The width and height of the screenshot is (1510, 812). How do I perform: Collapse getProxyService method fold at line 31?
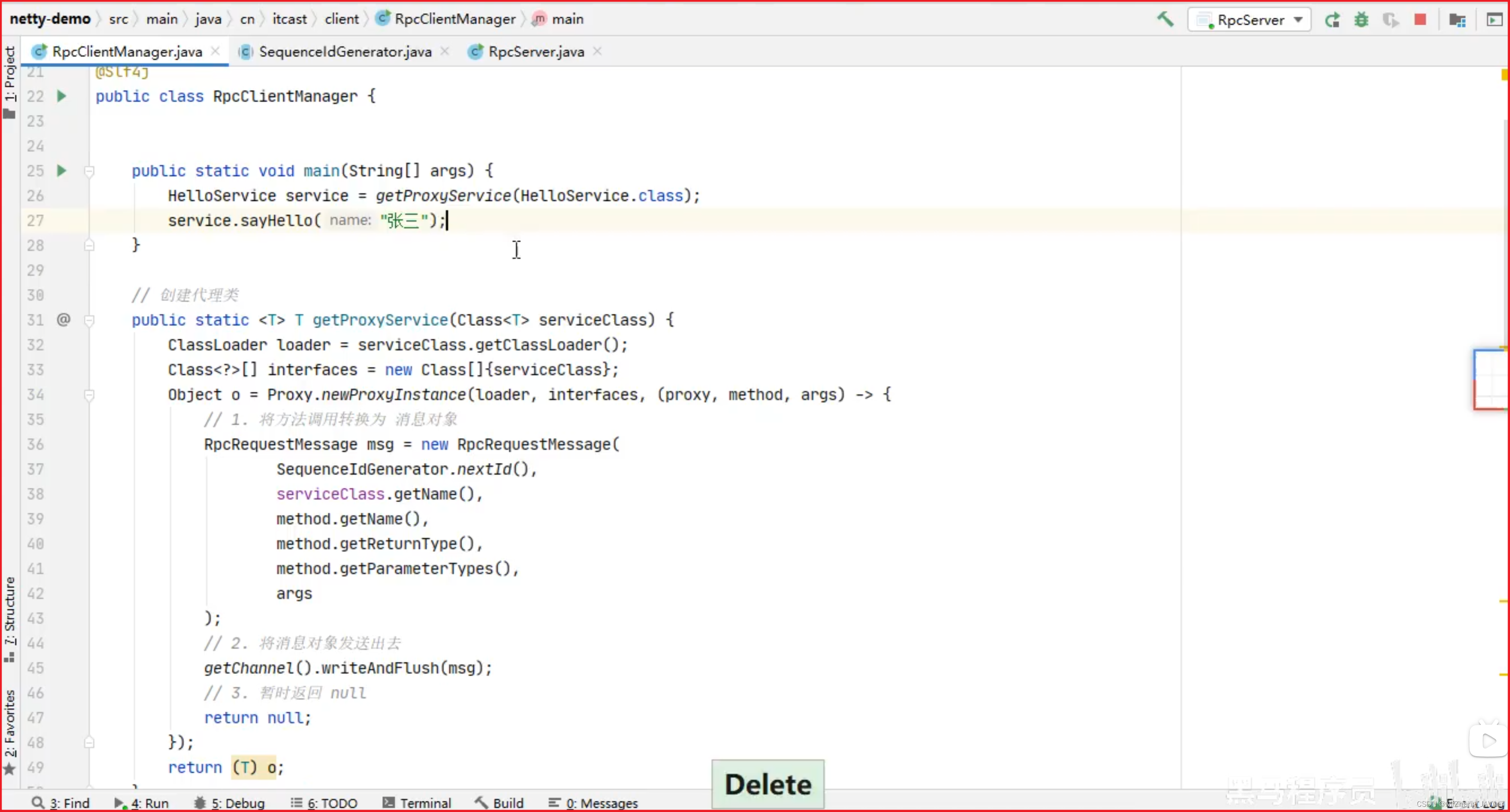89,320
